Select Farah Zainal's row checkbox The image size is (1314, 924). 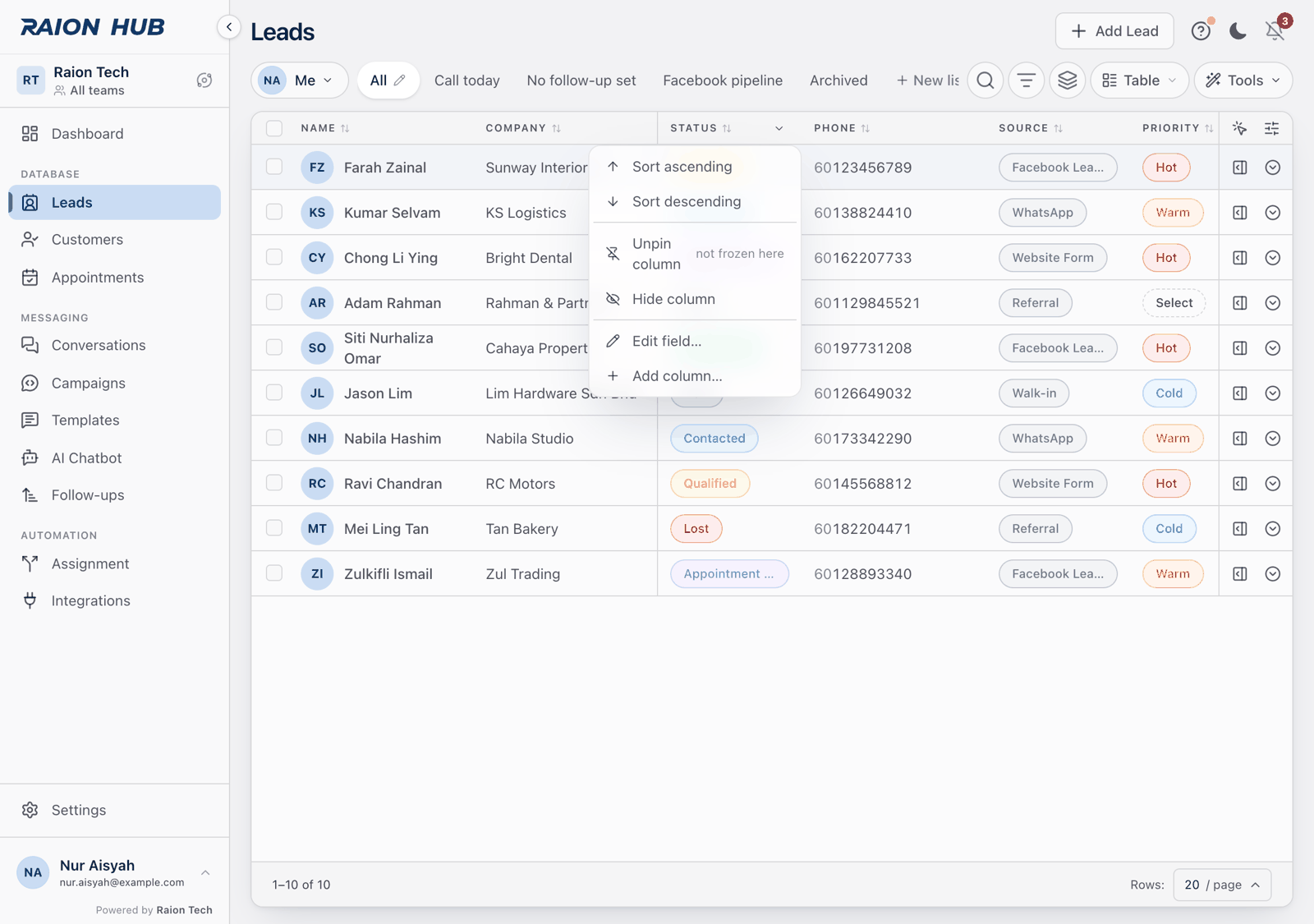274,167
